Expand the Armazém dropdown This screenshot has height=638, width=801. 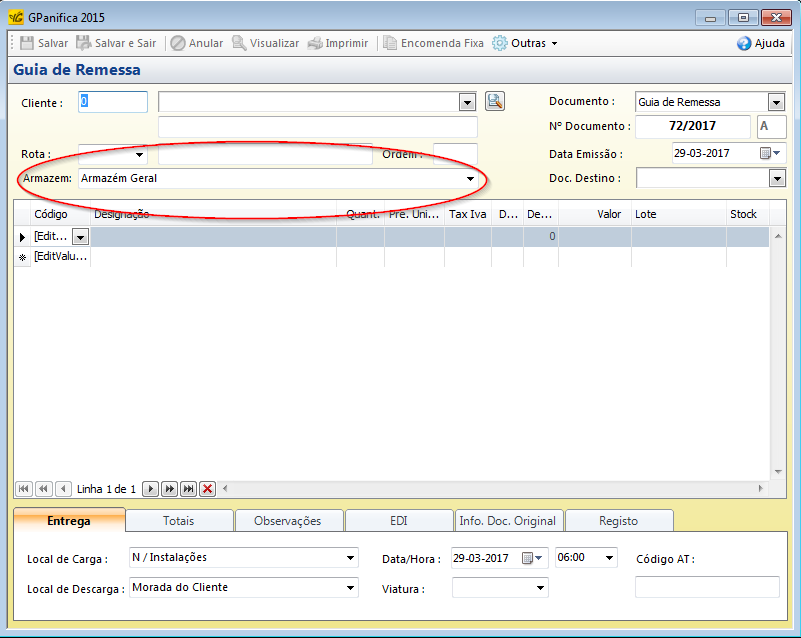click(469, 179)
